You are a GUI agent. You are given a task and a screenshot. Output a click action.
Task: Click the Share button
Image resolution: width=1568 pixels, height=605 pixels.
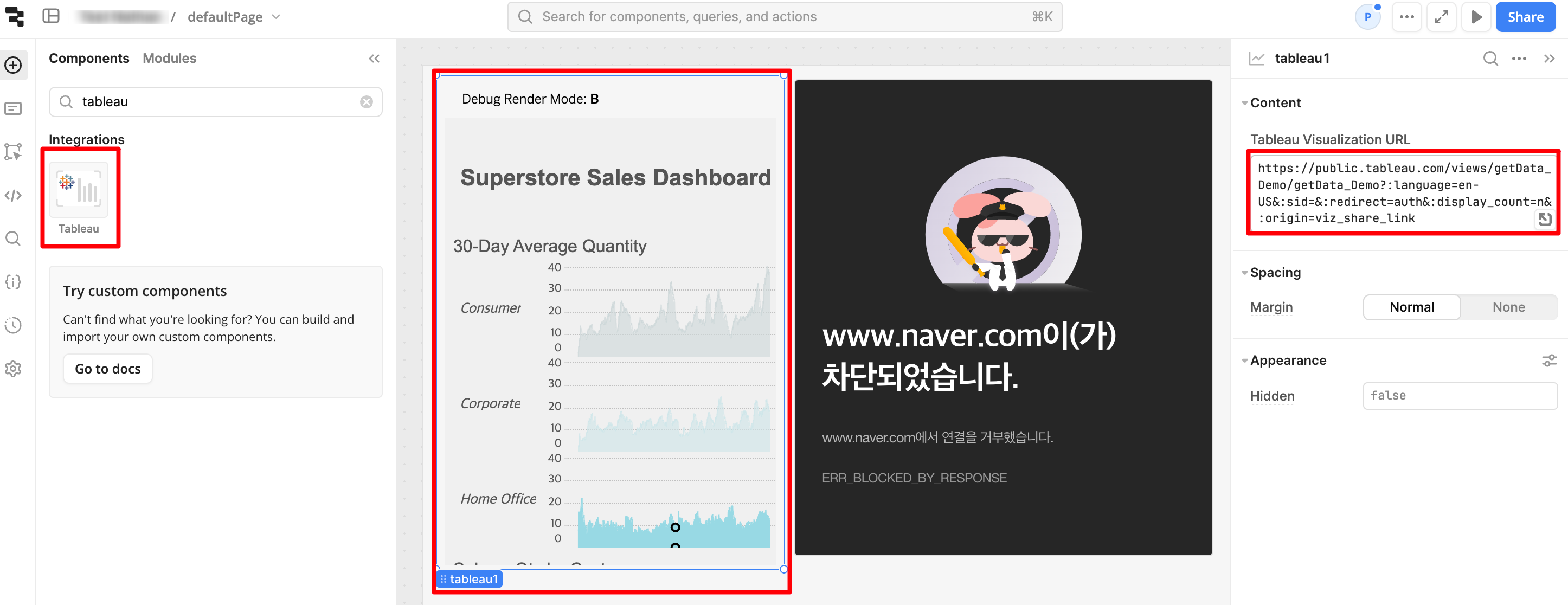(1525, 17)
